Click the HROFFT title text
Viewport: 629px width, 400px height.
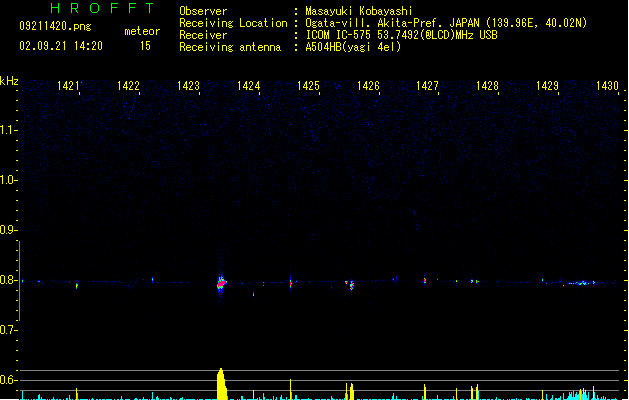pyautogui.click(x=102, y=8)
